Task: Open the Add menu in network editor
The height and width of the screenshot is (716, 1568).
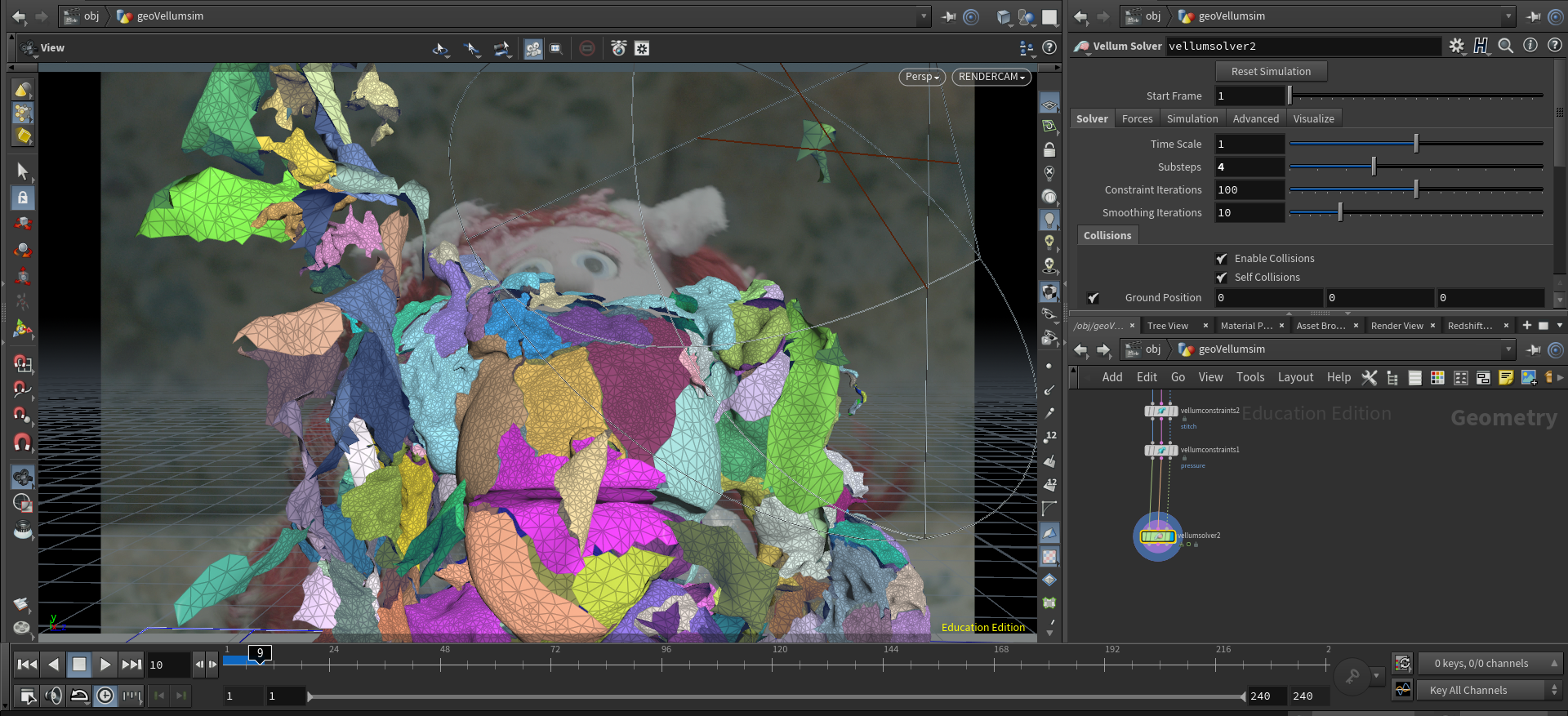Action: [x=1111, y=377]
